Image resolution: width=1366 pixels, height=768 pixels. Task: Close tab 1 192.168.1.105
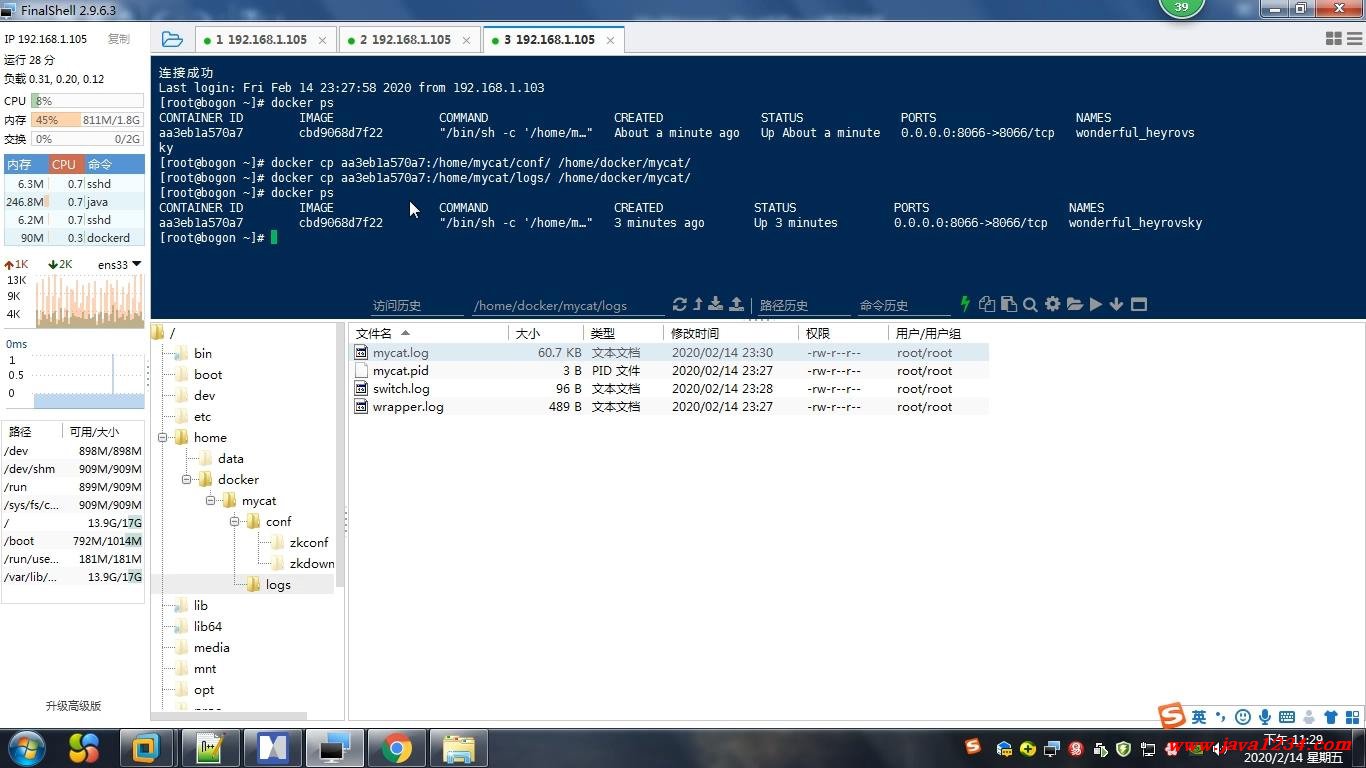(x=322, y=40)
